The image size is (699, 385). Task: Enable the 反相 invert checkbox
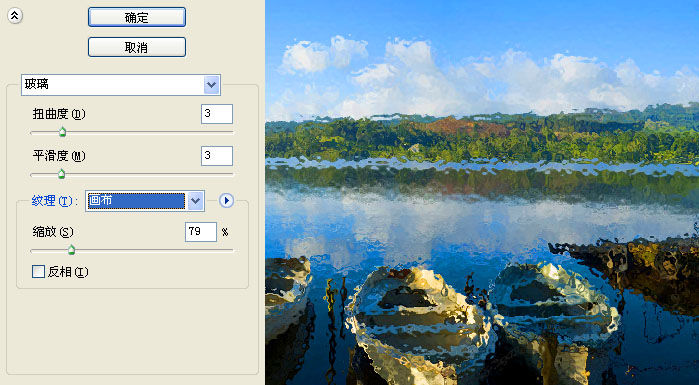[x=38, y=271]
